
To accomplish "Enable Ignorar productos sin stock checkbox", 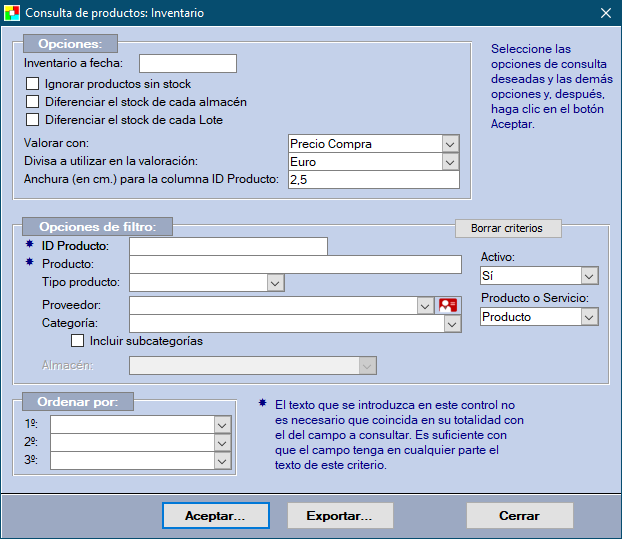I will click(33, 84).
